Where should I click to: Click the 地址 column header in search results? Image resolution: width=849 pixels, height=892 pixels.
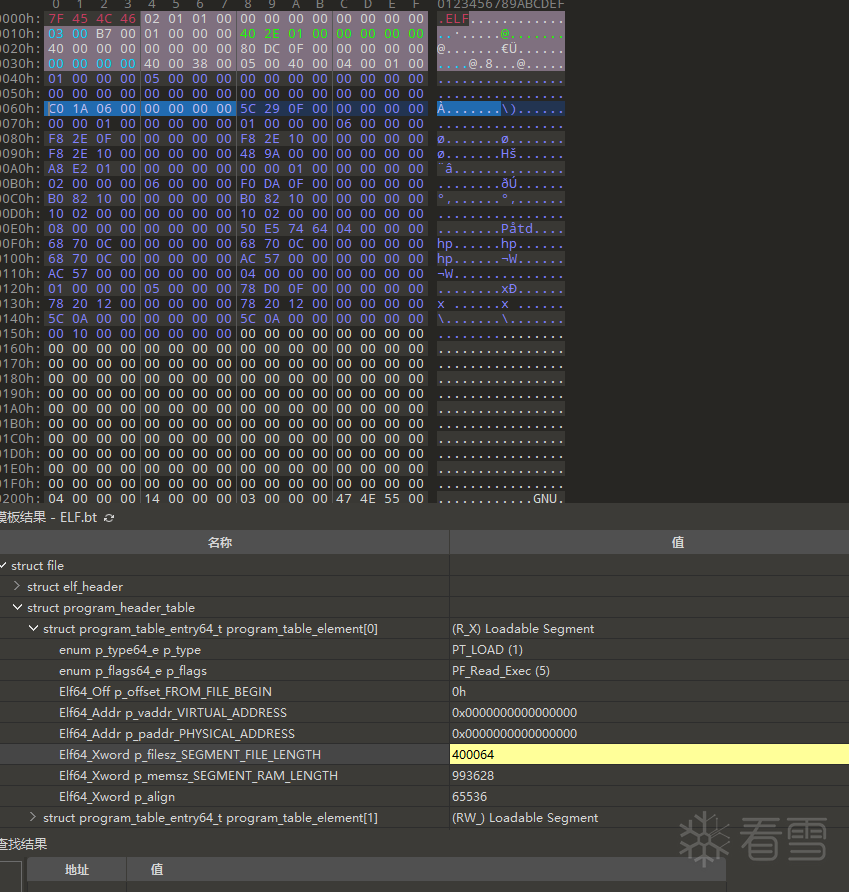77,869
